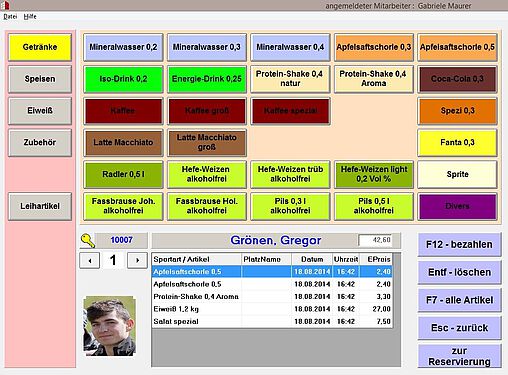Add Latte Macchiato groß
508x375 pixels.
pyautogui.click(x=207, y=142)
